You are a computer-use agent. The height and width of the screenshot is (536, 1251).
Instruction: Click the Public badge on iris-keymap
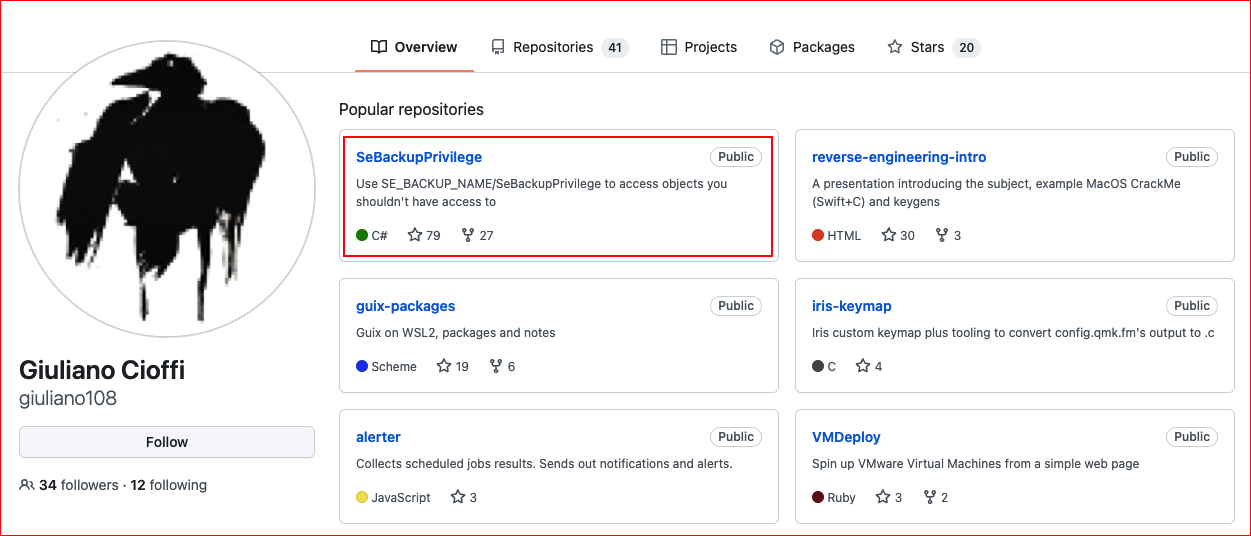[1192, 306]
